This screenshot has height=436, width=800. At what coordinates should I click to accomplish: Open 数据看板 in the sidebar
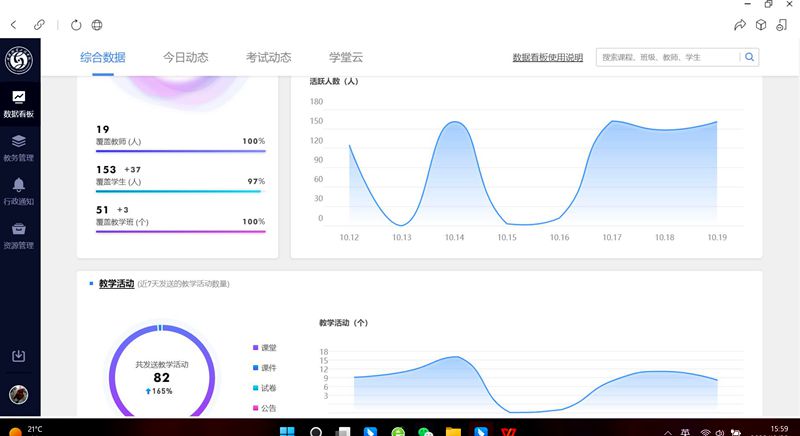point(19,103)
